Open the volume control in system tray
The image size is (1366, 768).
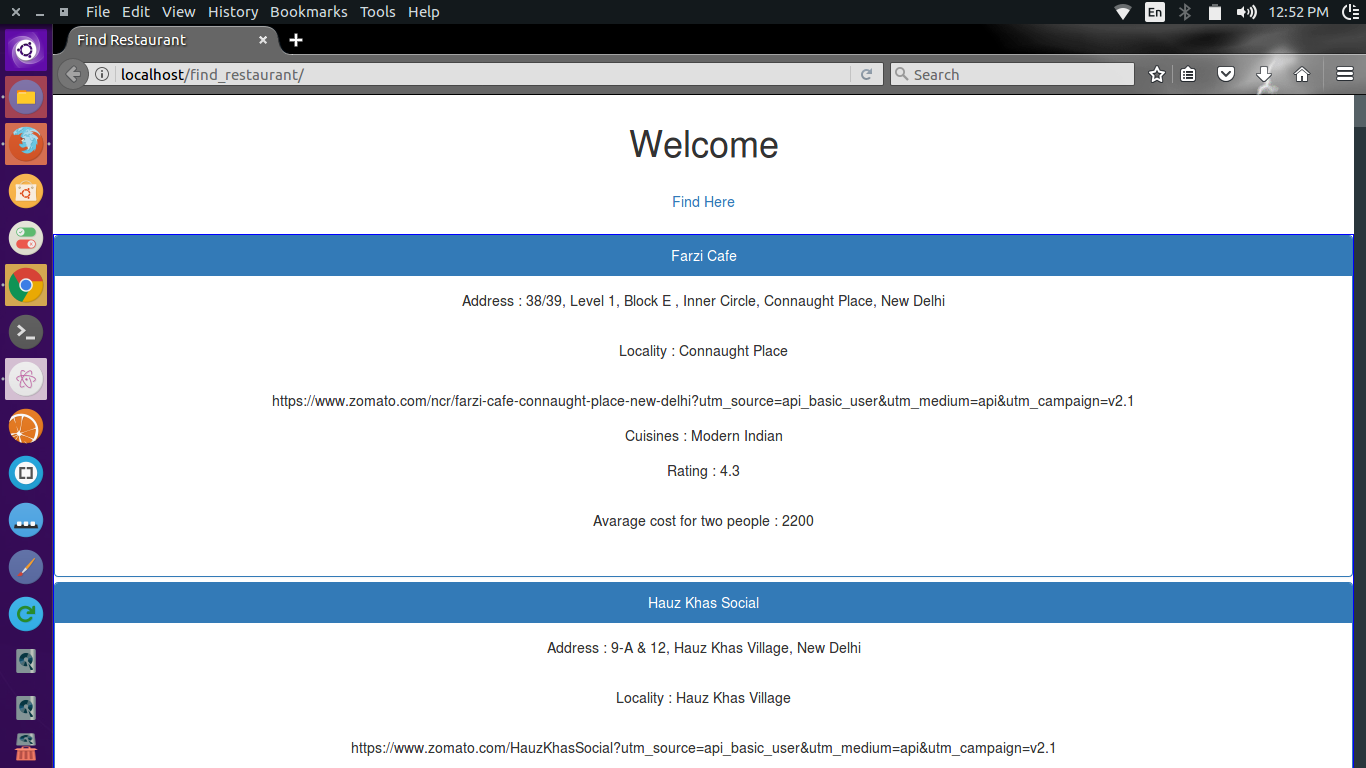pos(1246,12)
